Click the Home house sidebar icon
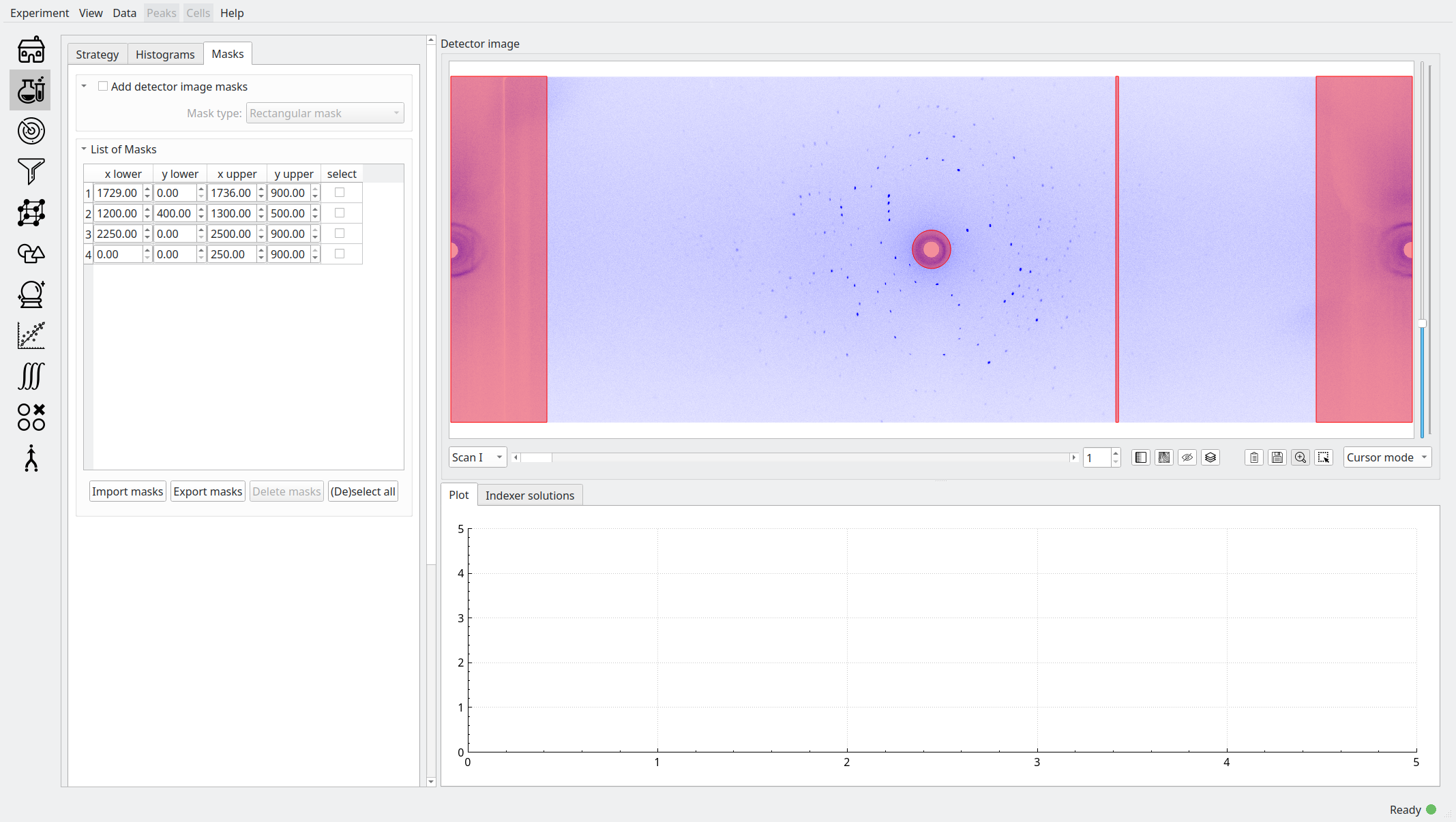Image resolution: width=1456 pixels, height=822 pixels. (x=31, y=50)
